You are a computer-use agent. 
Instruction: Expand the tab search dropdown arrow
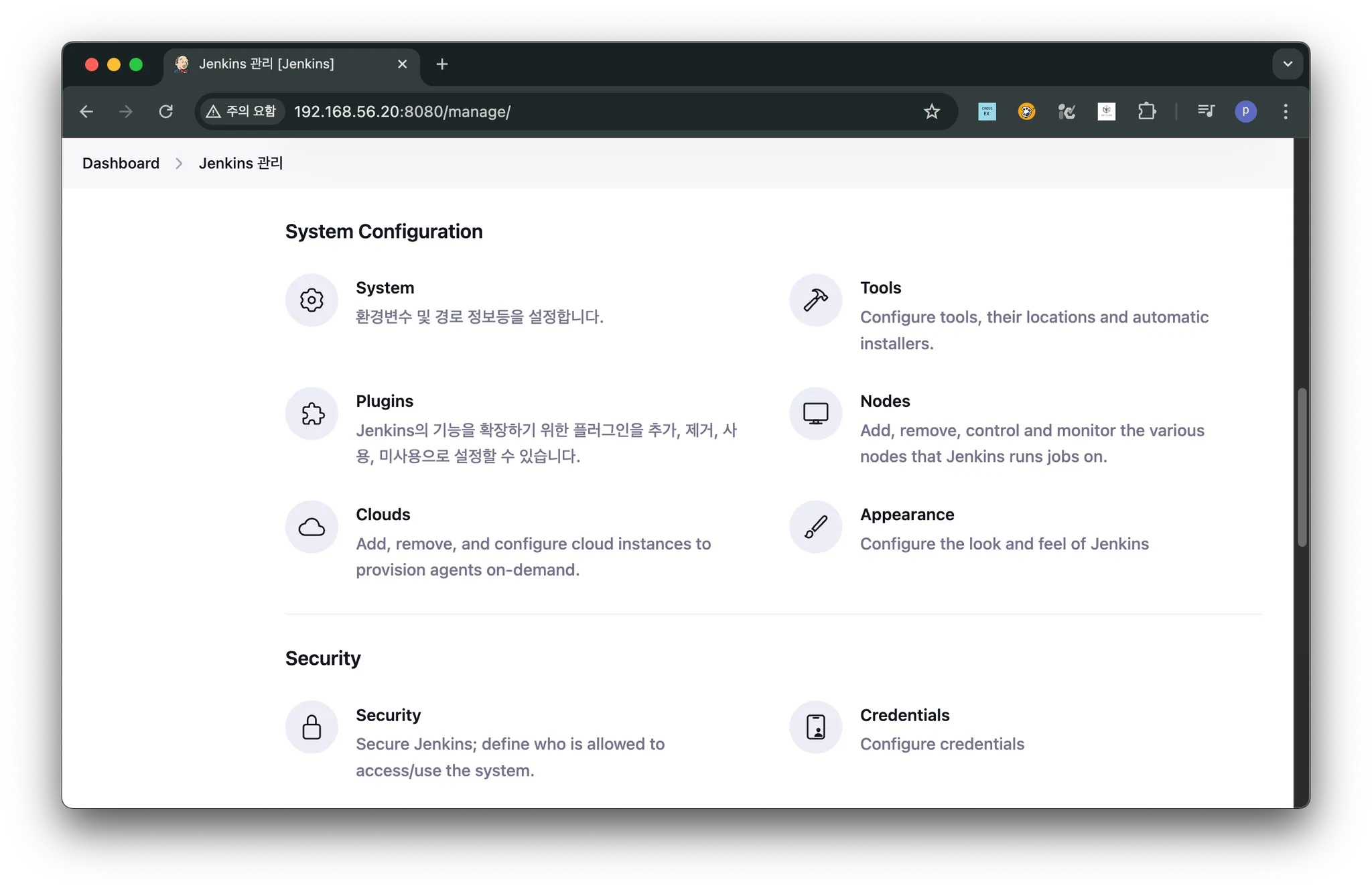1287,64
